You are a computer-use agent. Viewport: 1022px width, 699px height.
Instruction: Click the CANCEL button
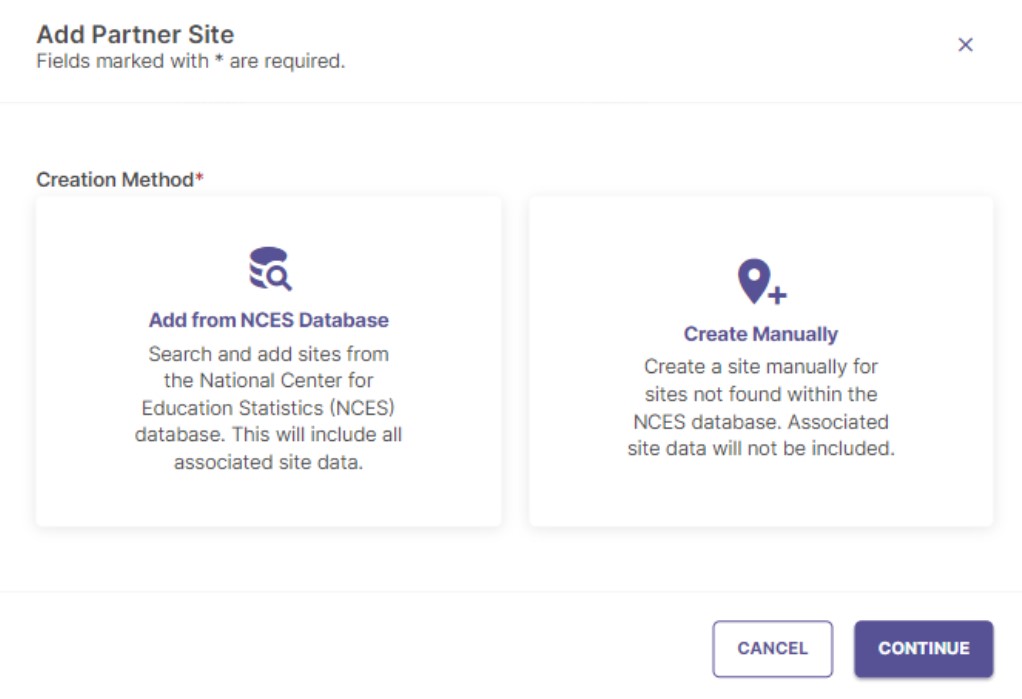point(772,648)
